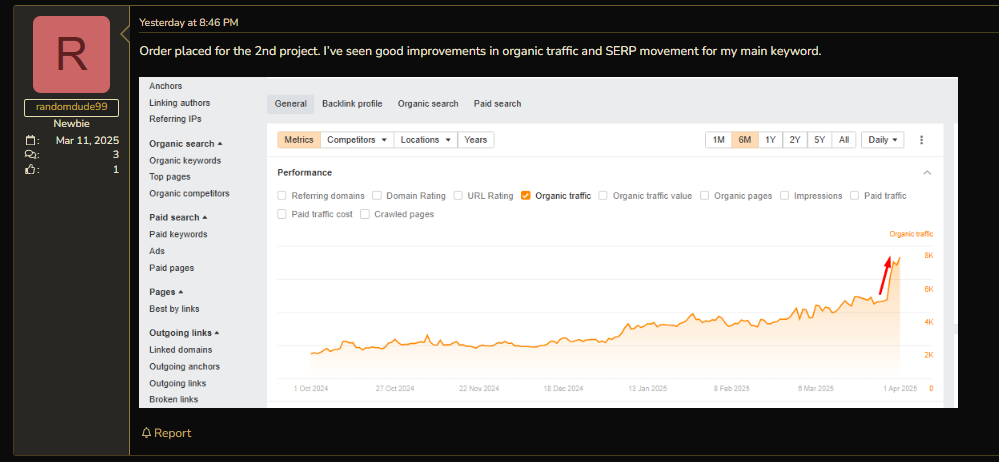Click the bell icon beside Report
This screenshot has height=462, width=999.
(147, 433)
